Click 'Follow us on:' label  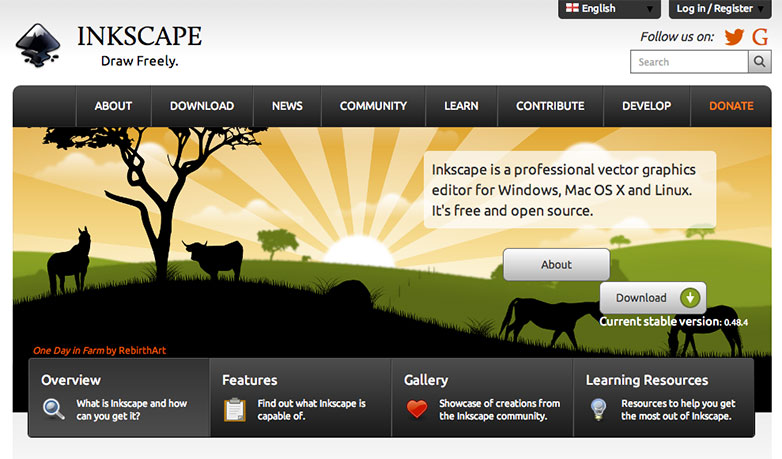(677, 37)
